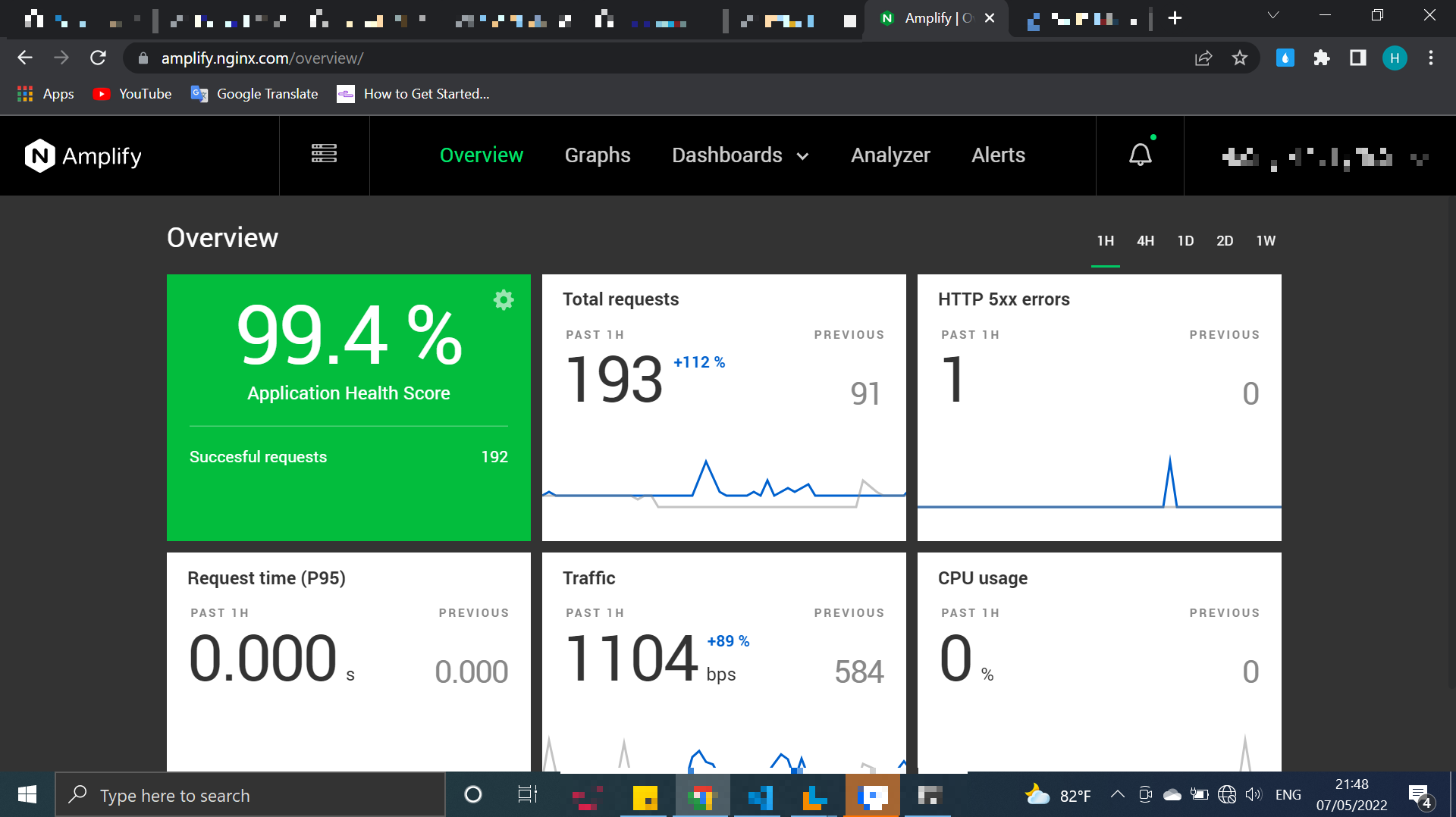The image size is (1456, 817).
Task: Open the servers list icon beside the Amplify logo
Action: pos(324,155)
